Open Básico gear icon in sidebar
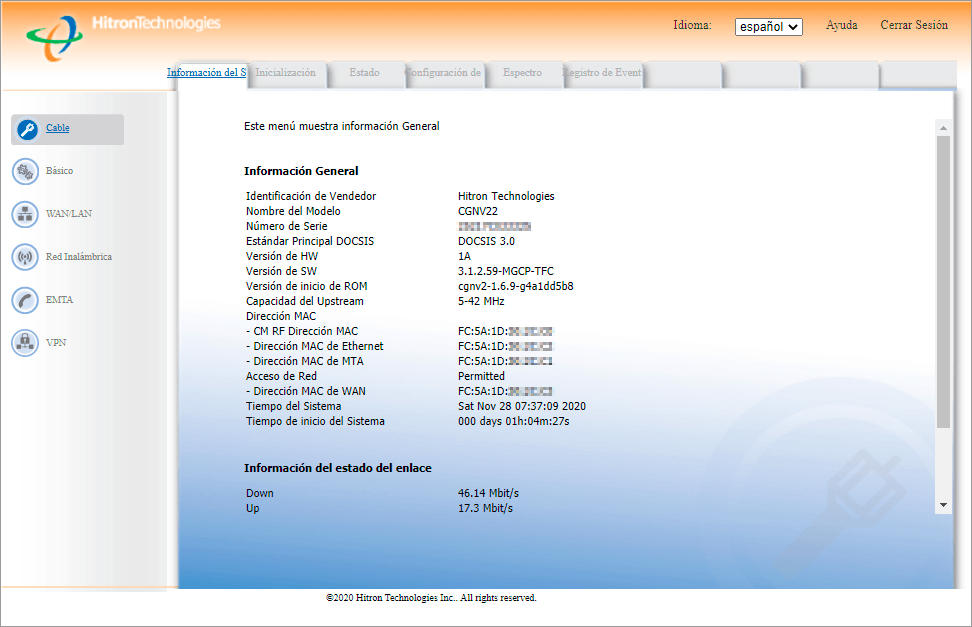Viewport: 972px width, 627px height. (x=25, y=171)
